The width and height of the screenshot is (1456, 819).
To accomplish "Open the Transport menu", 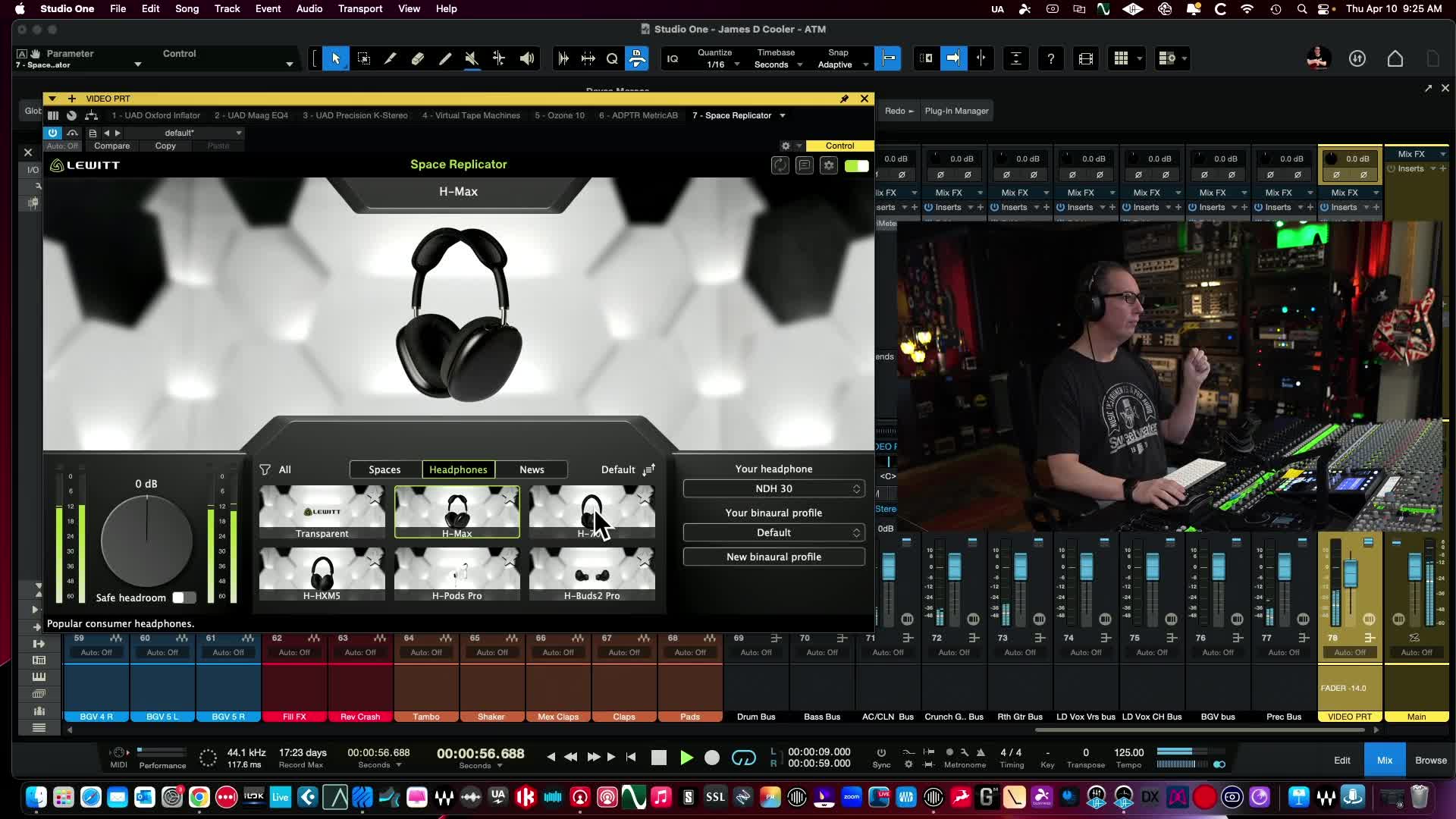I will (x=360, y=9).
